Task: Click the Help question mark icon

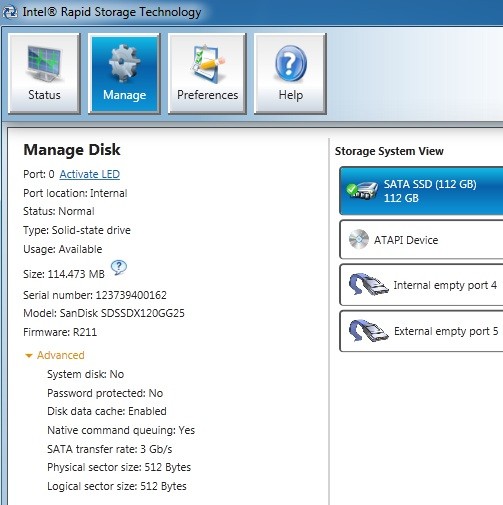Action: point(291,63)
